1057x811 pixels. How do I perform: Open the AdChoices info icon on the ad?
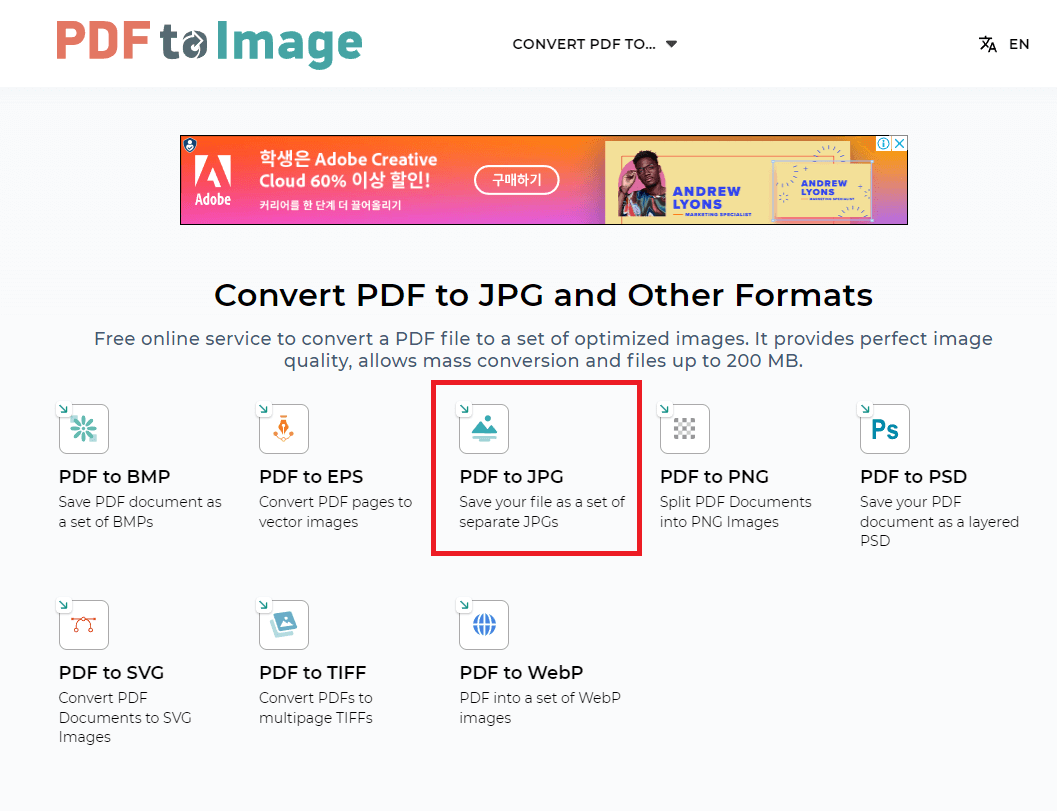tap(884, 143)
